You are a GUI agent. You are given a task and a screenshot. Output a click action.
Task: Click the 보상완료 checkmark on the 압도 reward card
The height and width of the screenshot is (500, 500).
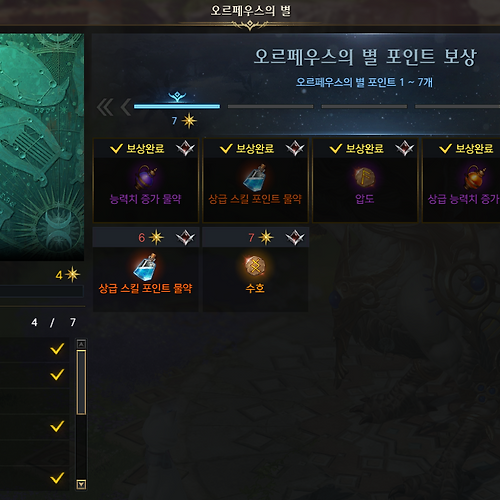336,148
